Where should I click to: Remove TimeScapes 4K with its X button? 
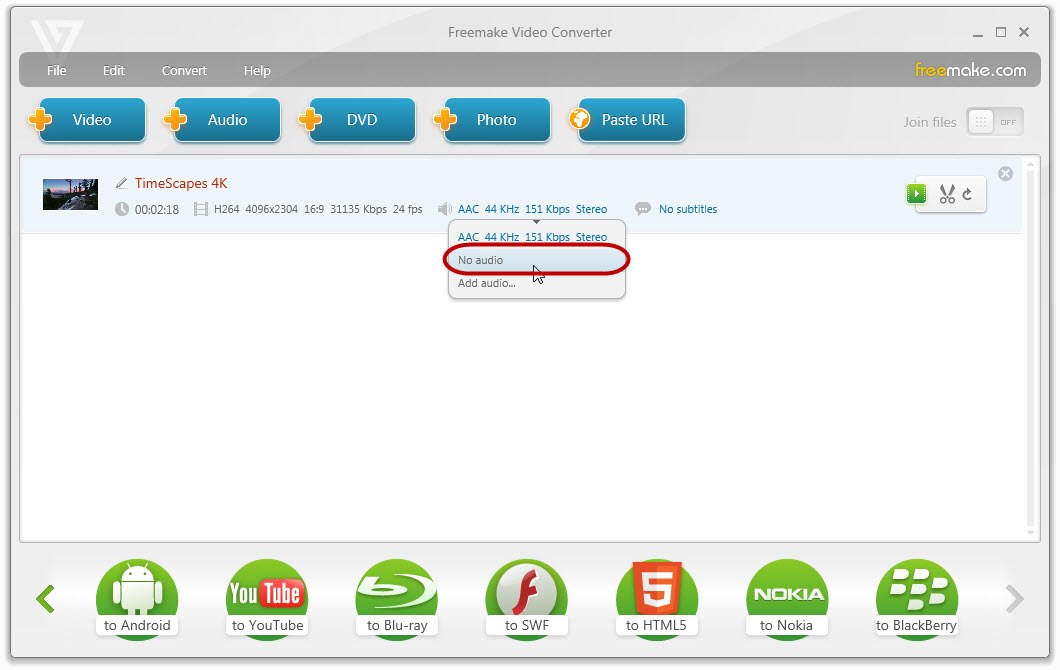coord(1005,174)
